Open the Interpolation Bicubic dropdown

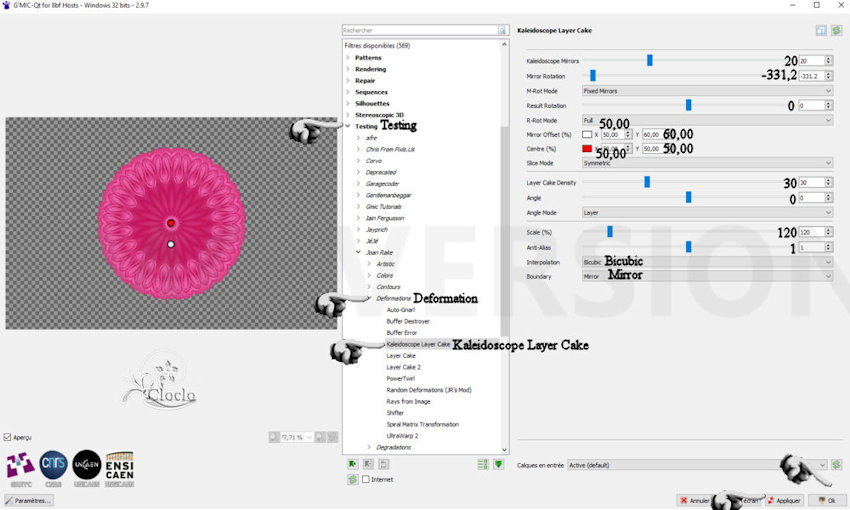tap(706, 261)
